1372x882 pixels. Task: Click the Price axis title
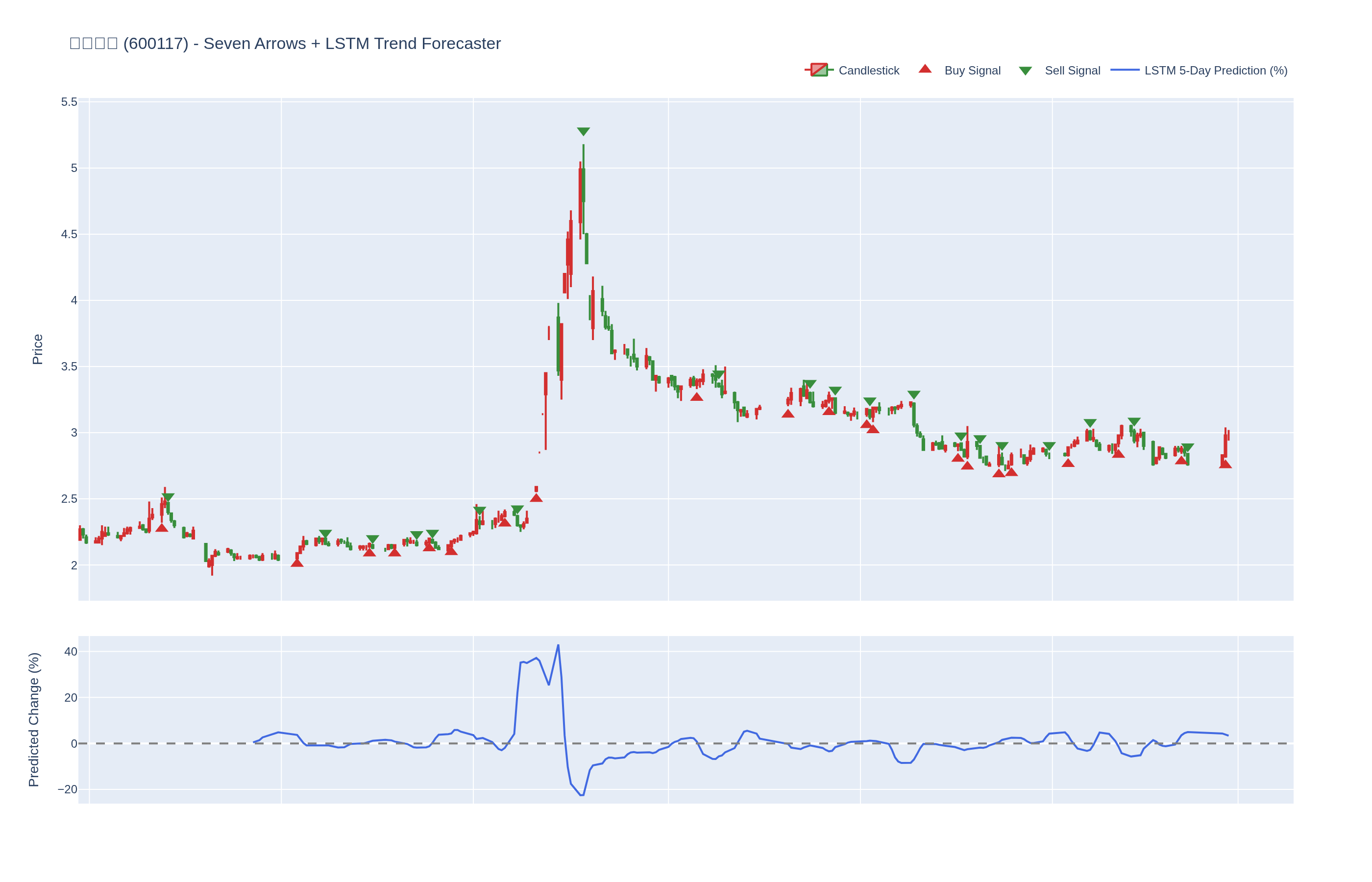point(37,349)
